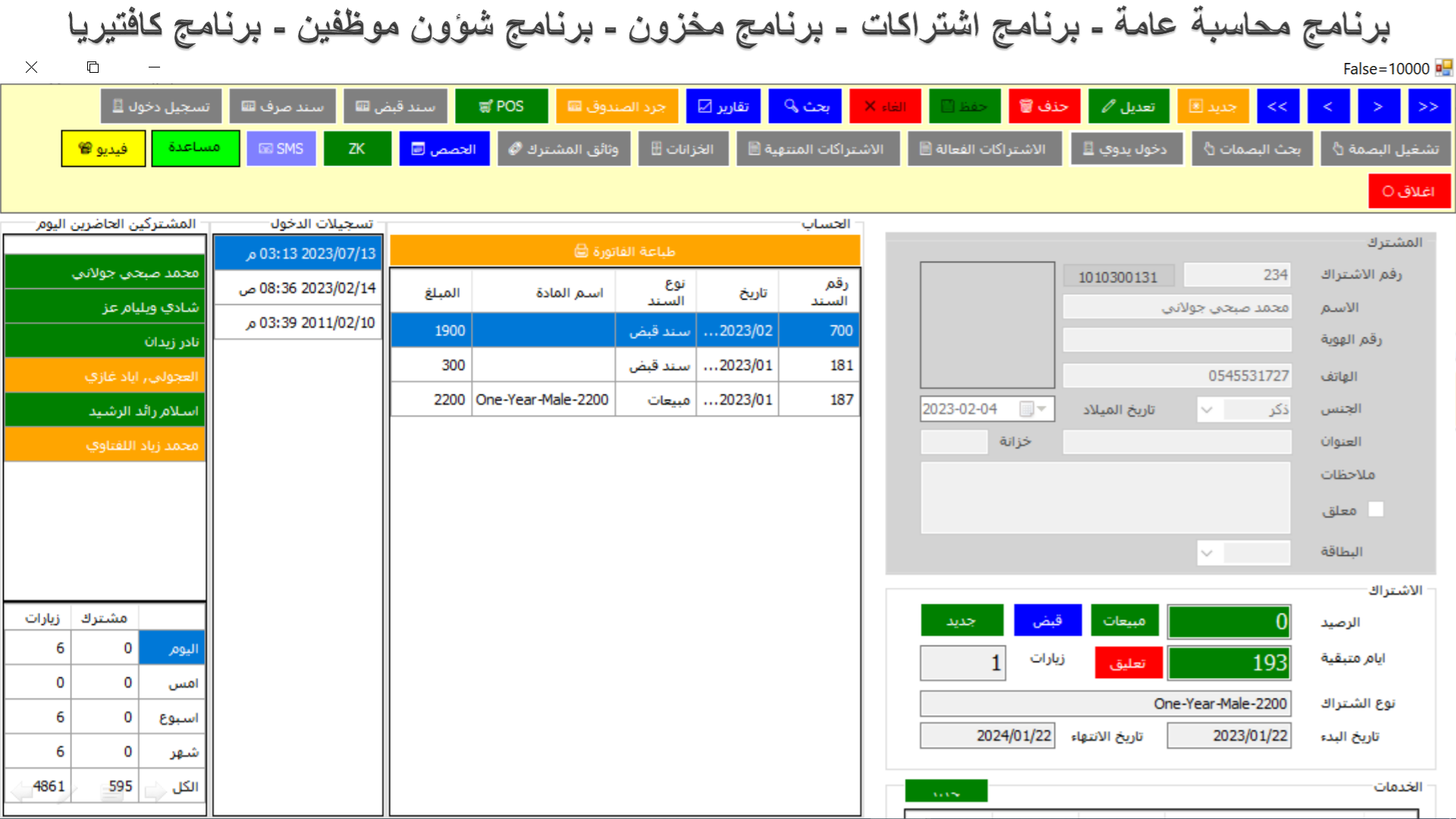Expand the card (البطاقة) dropdown

(x=1207, y=552)
